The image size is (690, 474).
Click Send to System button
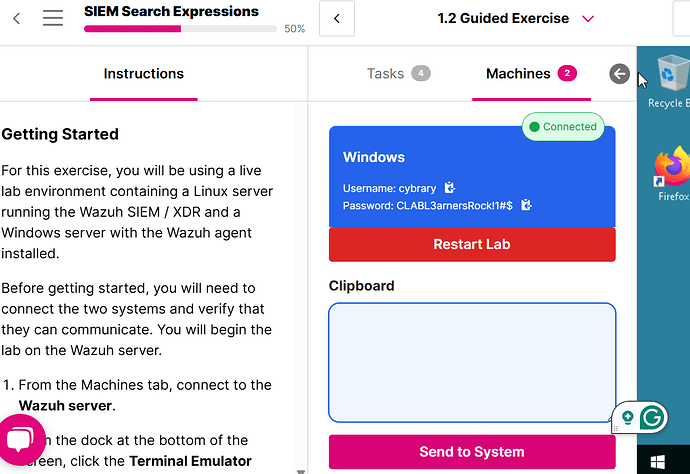tap(472, 452)
